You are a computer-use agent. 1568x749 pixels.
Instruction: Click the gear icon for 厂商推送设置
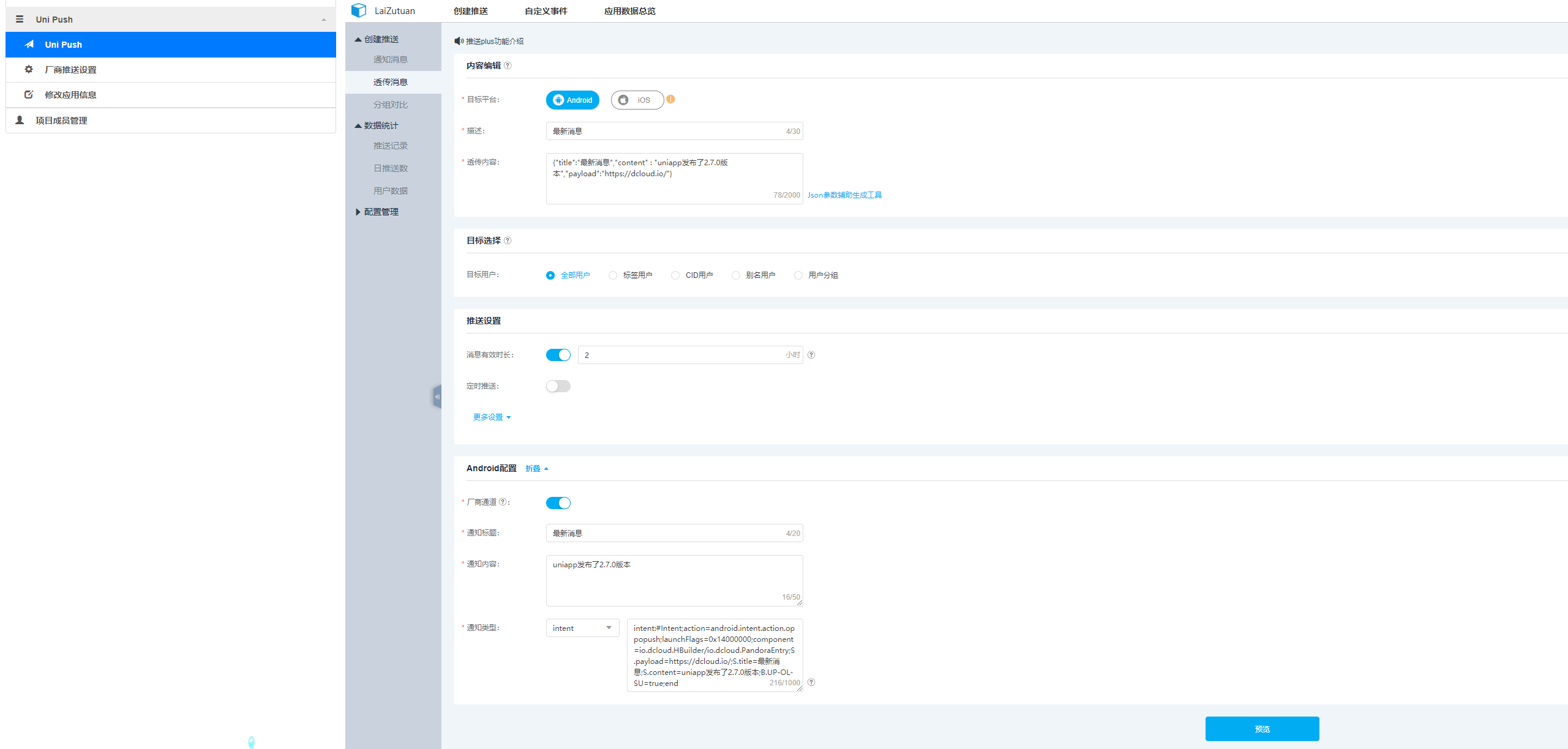point(29,69)
